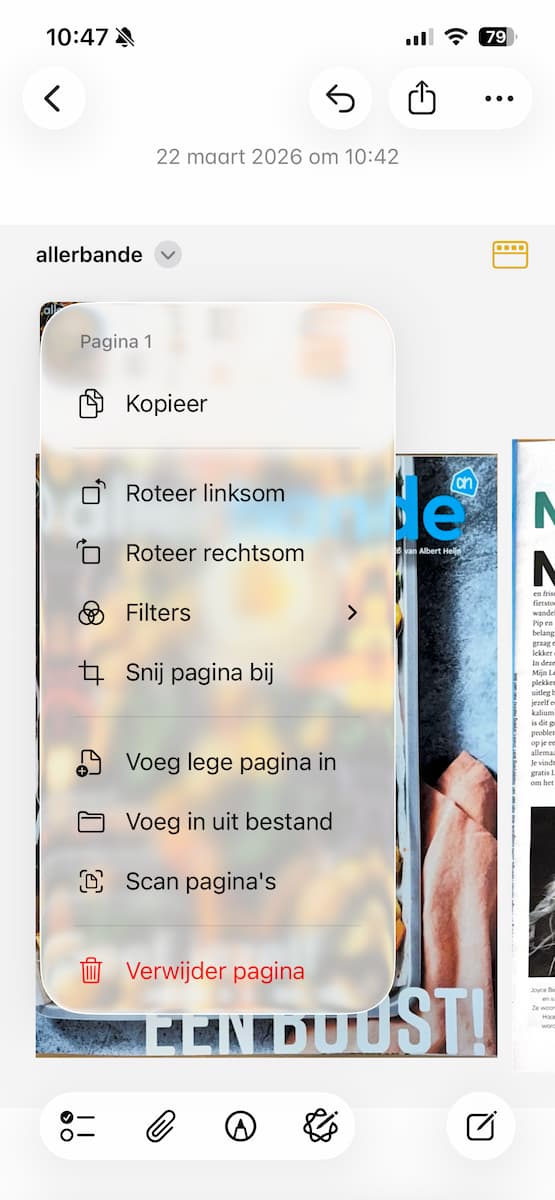
Task: Tap the back arrow button
Action: pos(53,98)
